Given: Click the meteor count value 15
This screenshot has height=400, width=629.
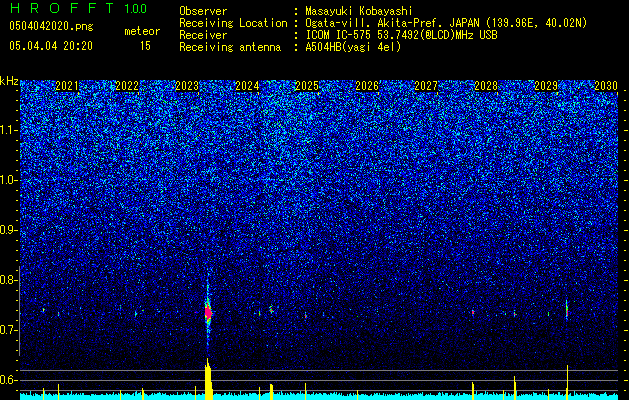Looking at the screenshot, I should click(145, 46).
